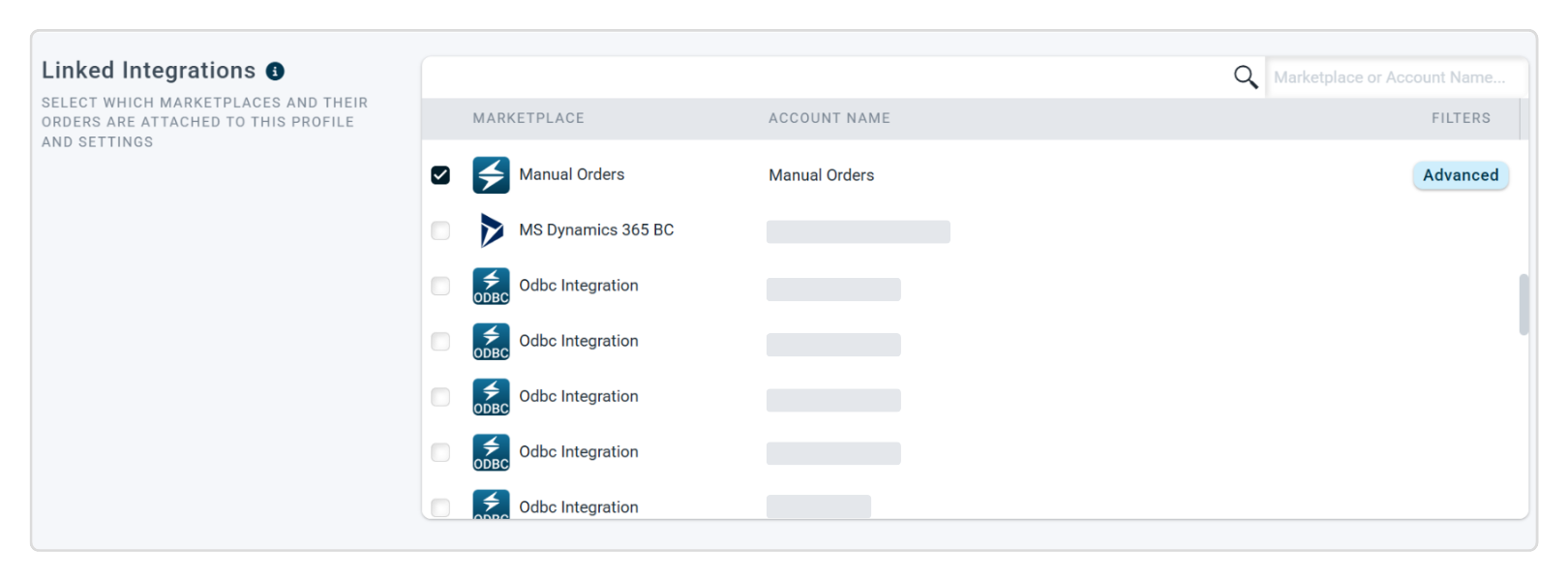Click the MARKETPLACE column header
The image size is (1568, 581).
528,118
